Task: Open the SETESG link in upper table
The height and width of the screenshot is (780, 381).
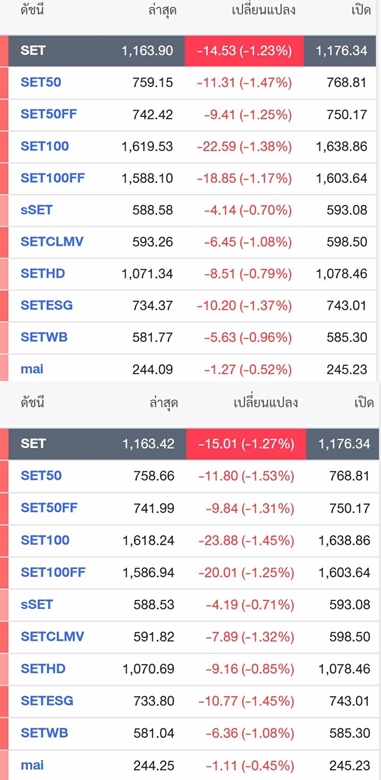Action: pos(47,305)
